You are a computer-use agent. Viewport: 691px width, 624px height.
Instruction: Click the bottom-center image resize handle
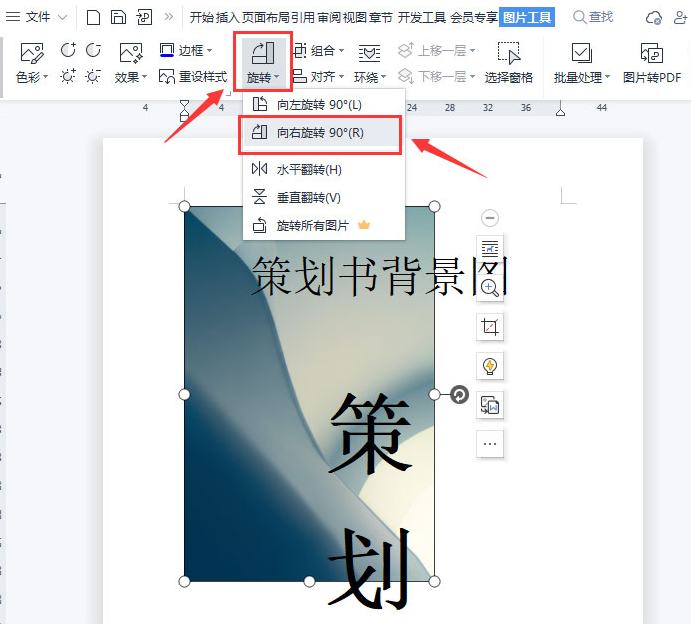pos(309,582)
